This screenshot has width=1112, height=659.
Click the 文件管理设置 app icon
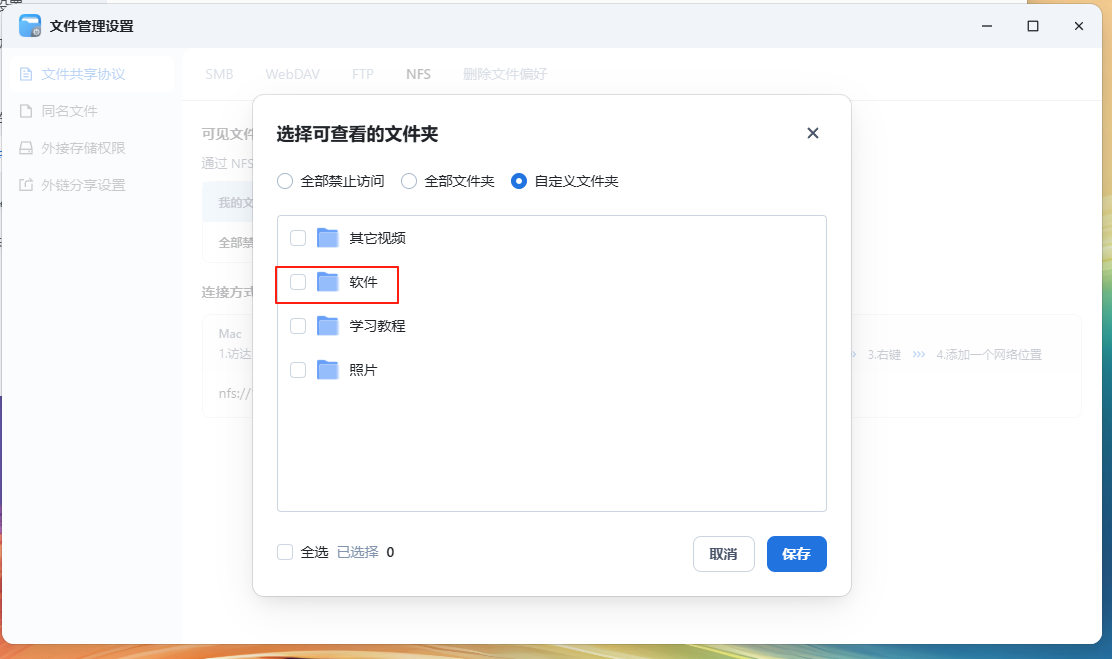click(30, 26)
